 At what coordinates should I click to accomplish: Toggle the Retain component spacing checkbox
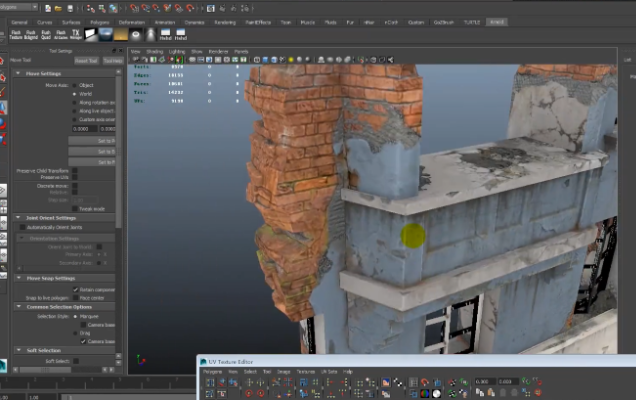tap(75, 289)
